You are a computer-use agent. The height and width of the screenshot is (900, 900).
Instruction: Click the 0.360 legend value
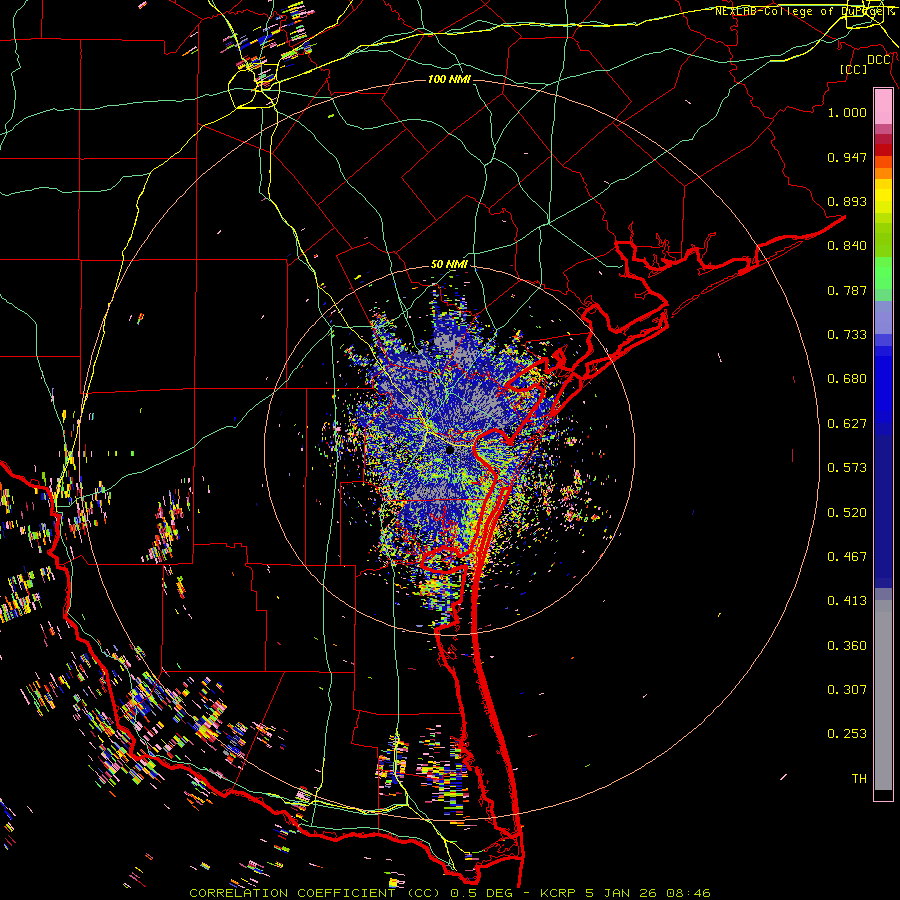(847, 646)
